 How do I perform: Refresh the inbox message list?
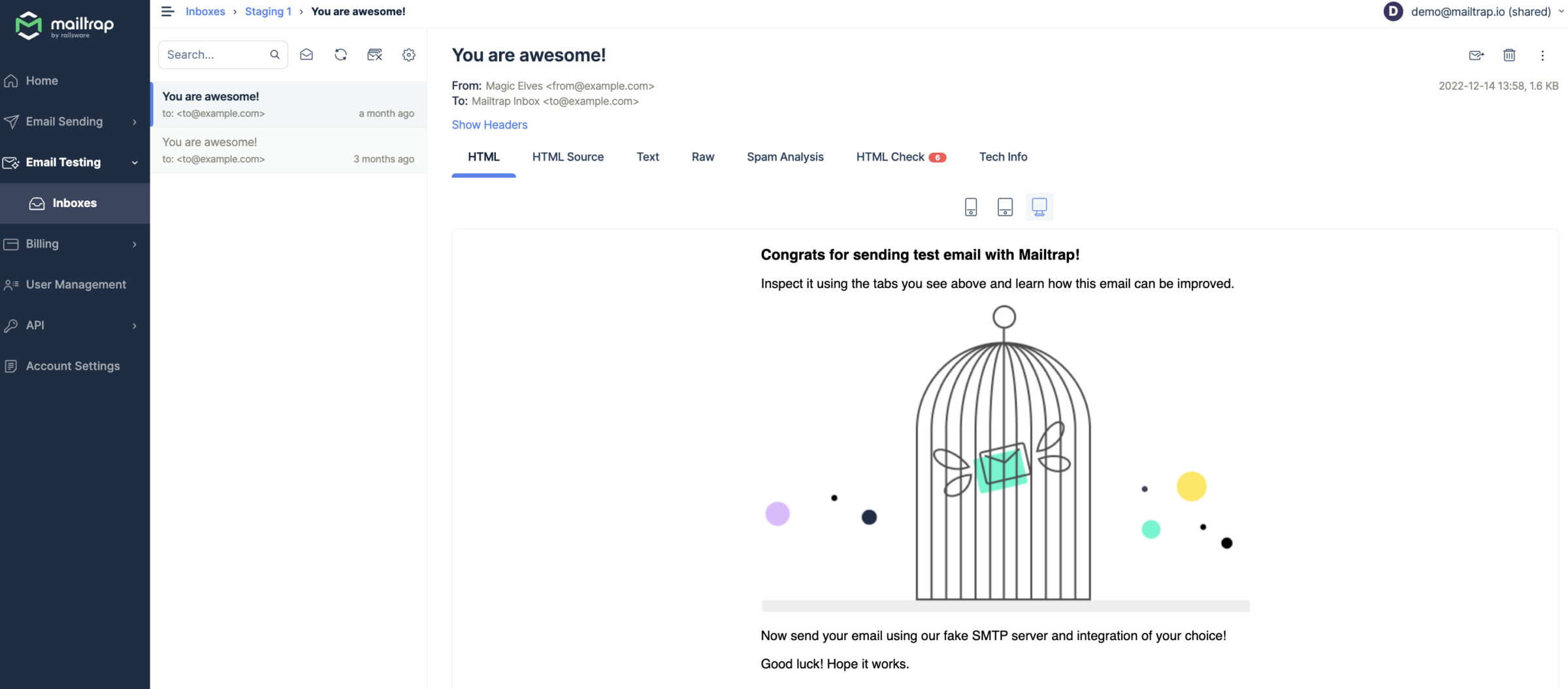click(340, 55)
